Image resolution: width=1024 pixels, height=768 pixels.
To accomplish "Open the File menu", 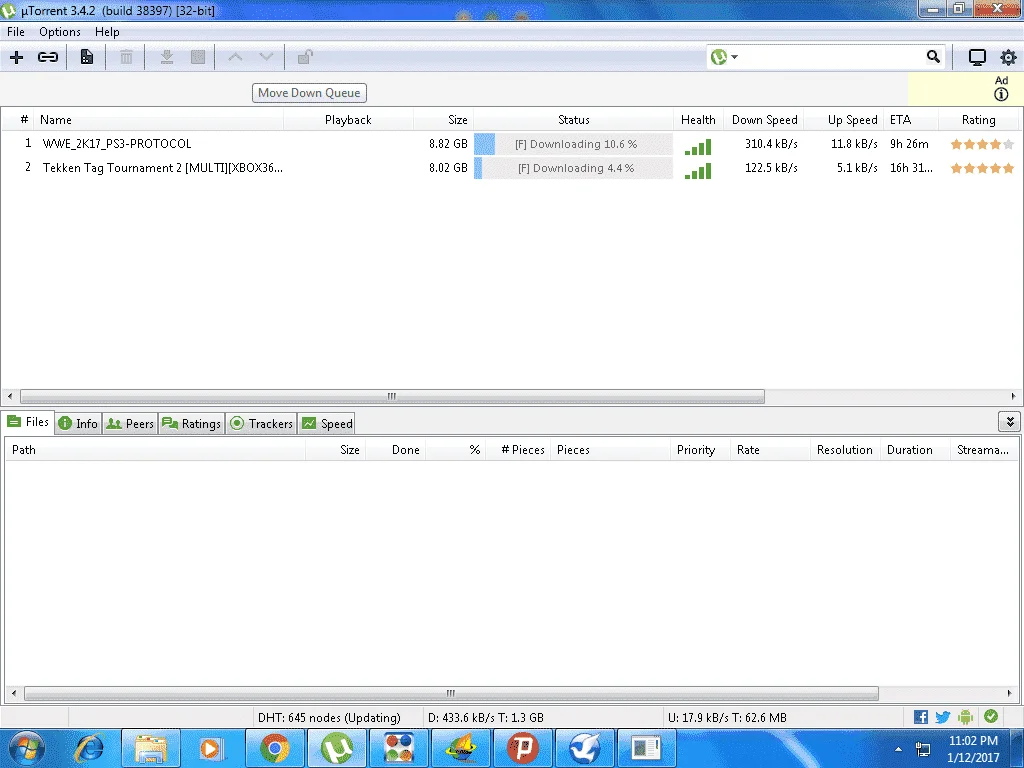I will coord(16,32).
